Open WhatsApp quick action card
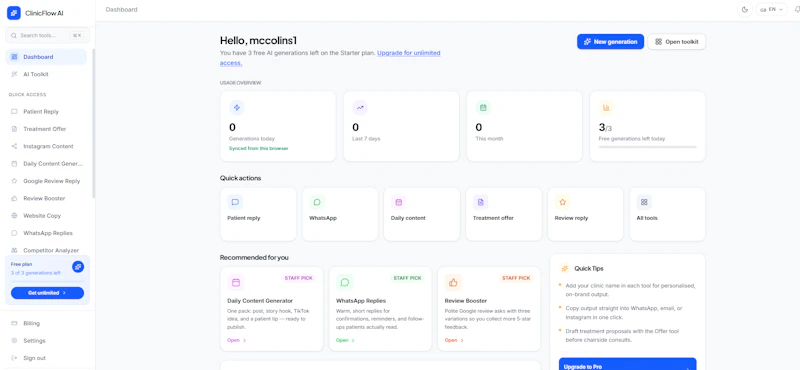 pos(340,214)
